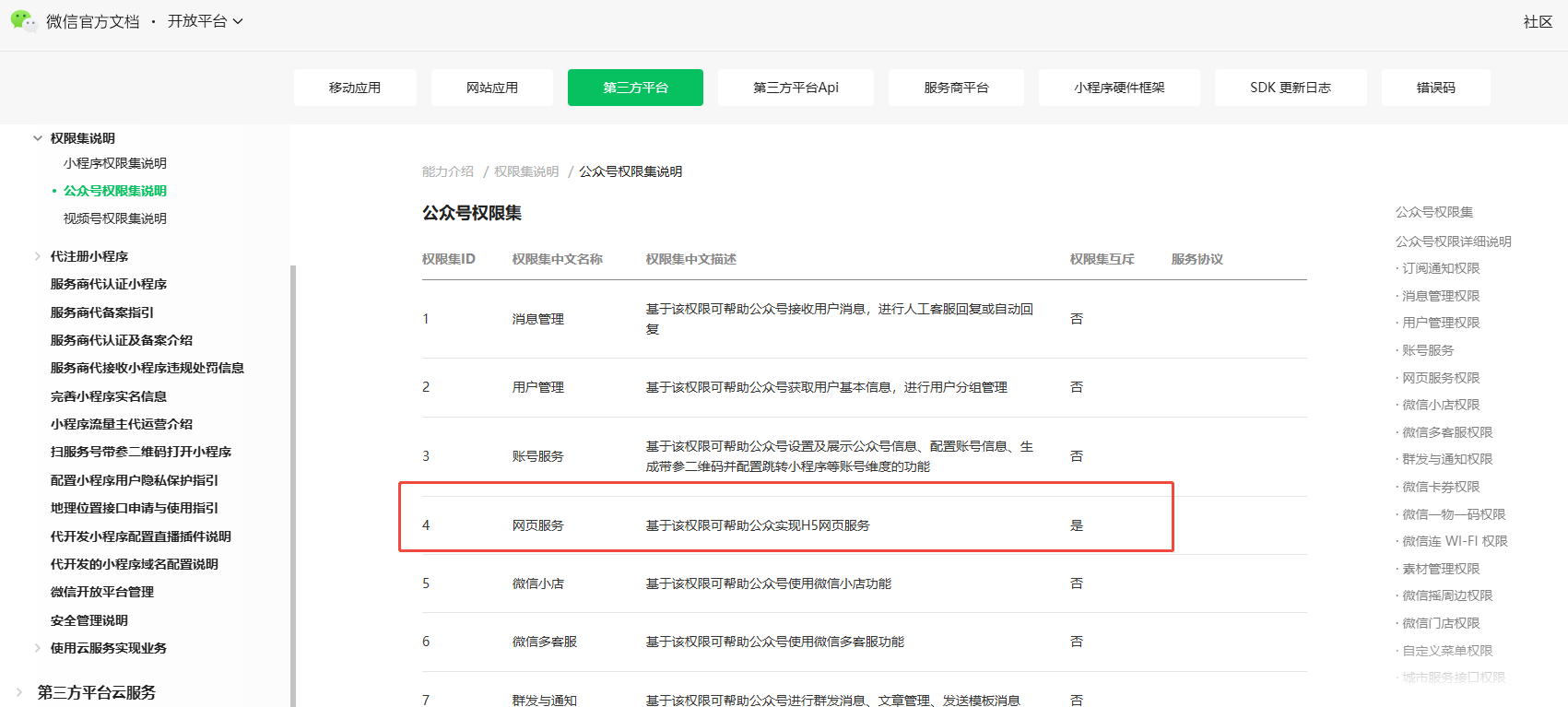Image resolution: width=1568 pixels, height=707 pixels.
Task: Click the 权限集互斥 column header
Action: pos(1102,259)
